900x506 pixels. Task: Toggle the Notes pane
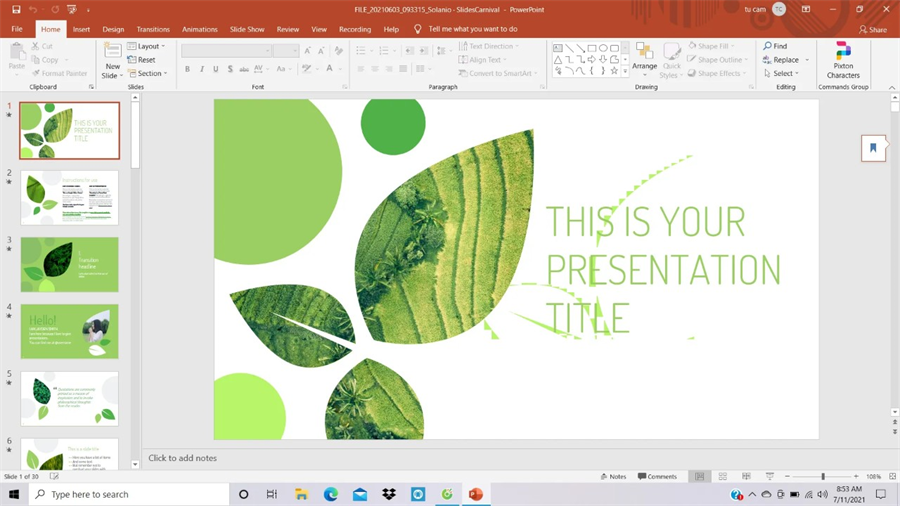point(612,477)
